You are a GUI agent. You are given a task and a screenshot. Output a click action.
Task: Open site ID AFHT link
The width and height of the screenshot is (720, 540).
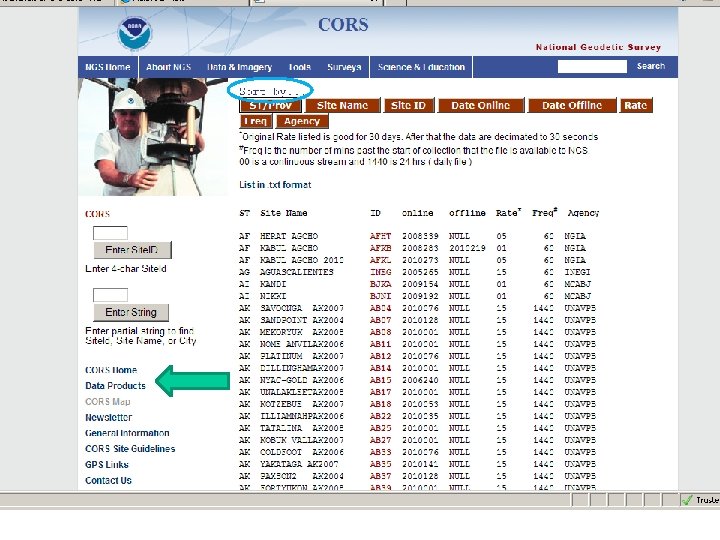[380, 236]
